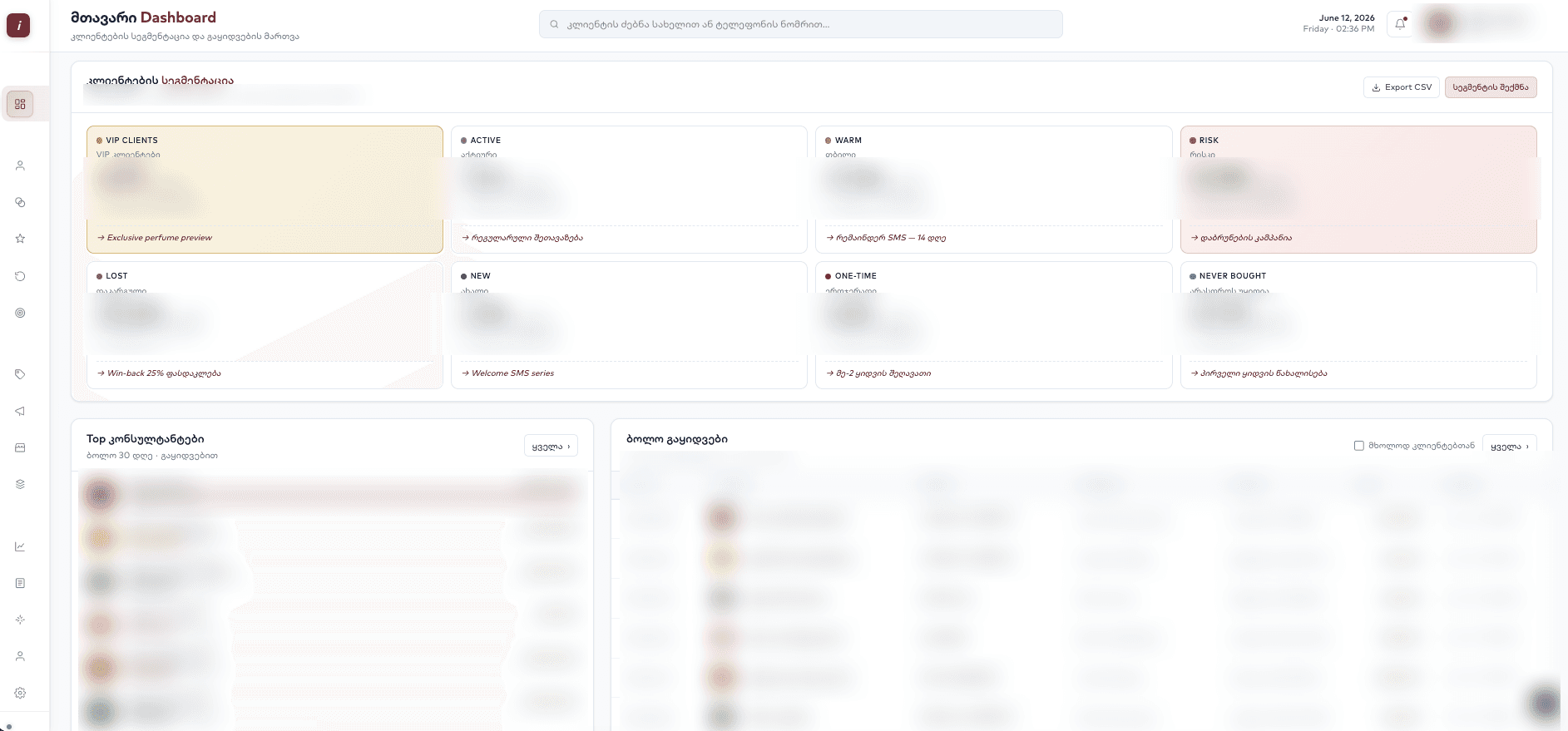
Task: Follow 'მე-2 ყიდვის შეღავათი' link
Action: click(x=878, y=373)
